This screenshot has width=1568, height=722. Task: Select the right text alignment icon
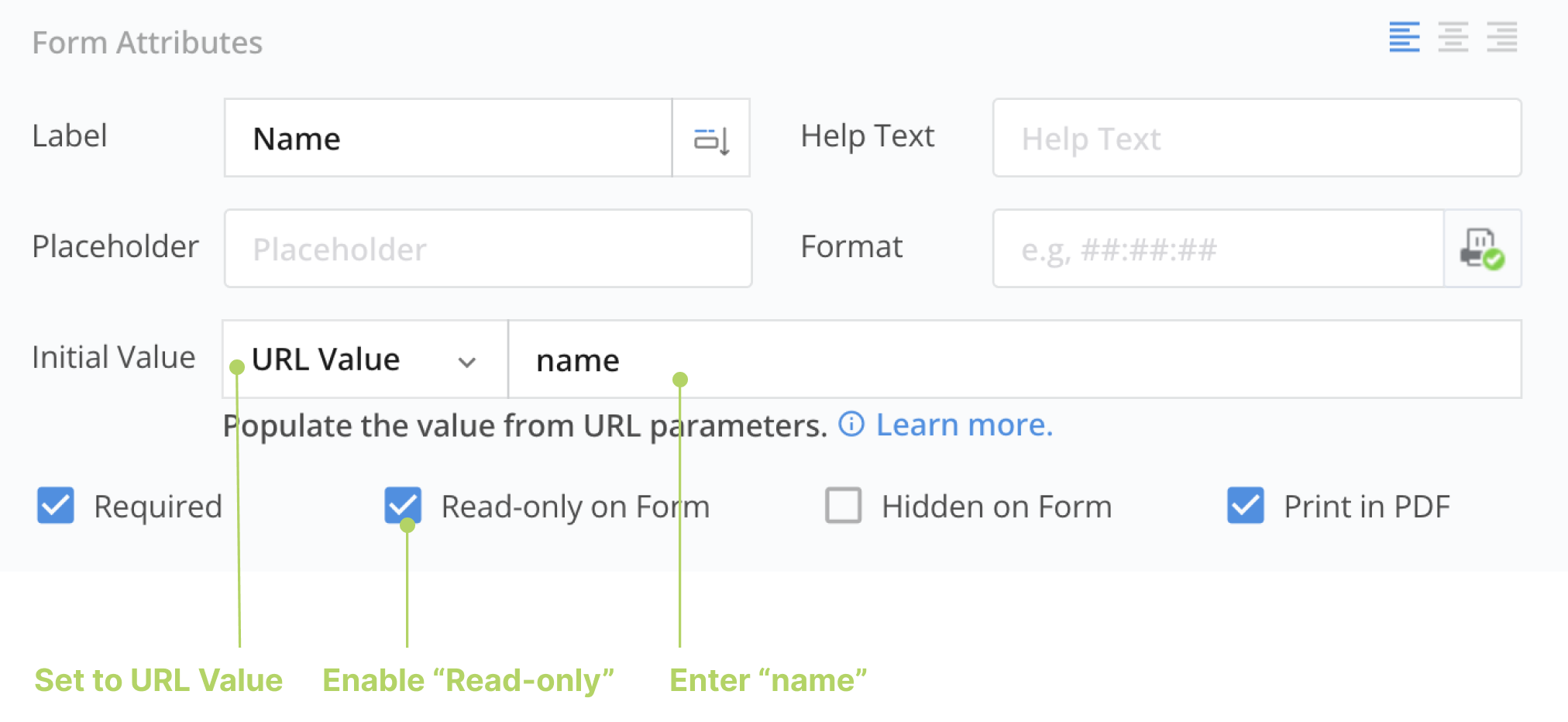[1501, 37]
